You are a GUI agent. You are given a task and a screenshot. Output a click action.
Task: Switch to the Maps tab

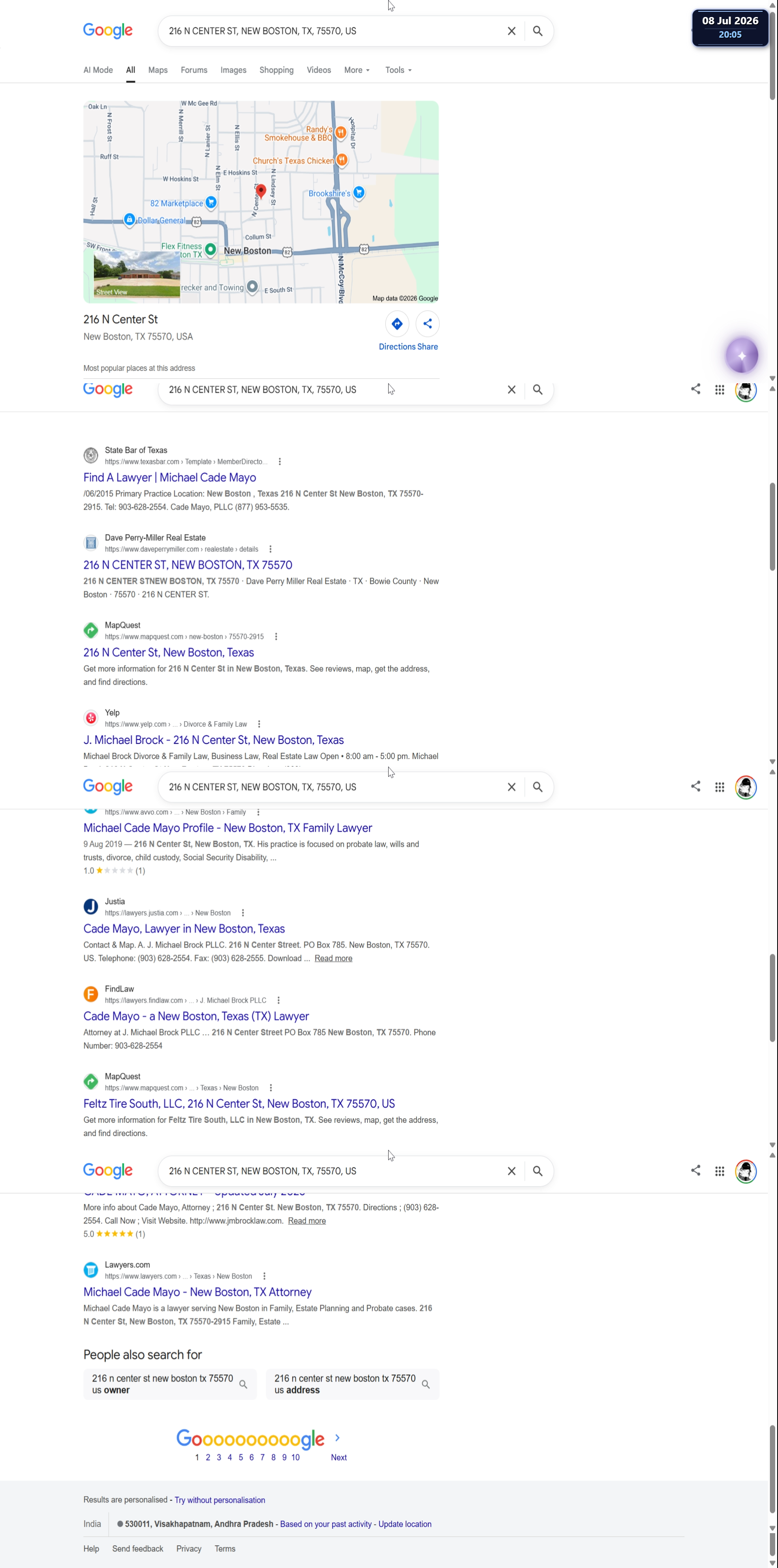(x=158, y=70)
